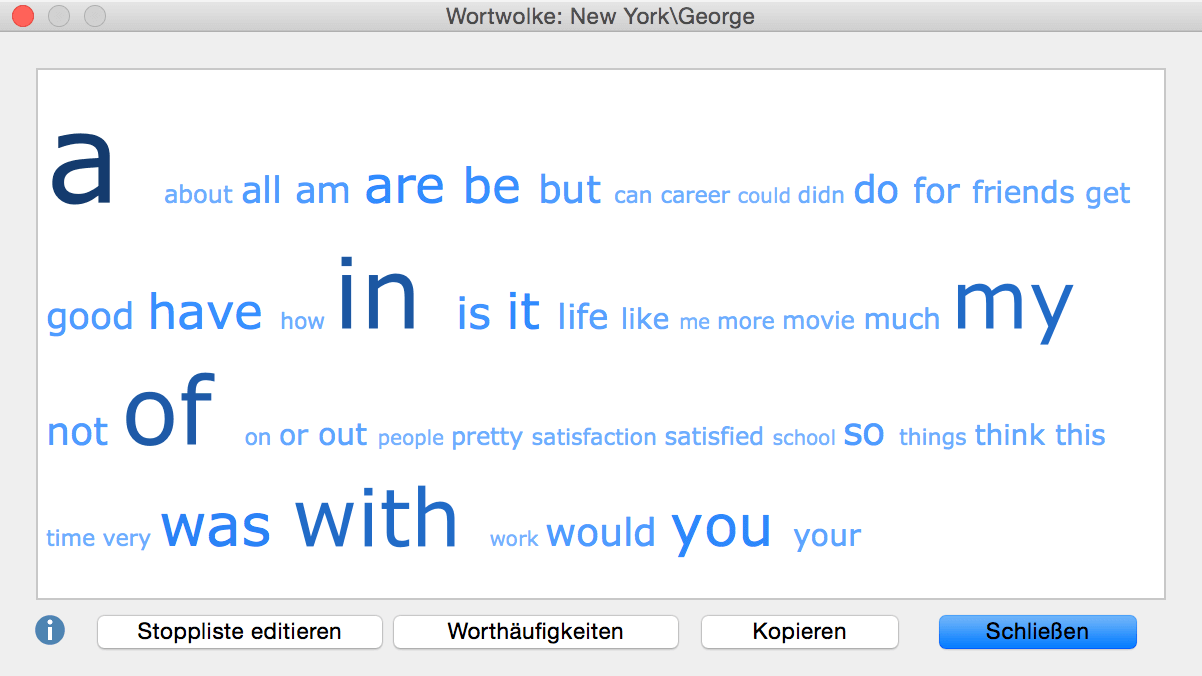Click the word "am"
This screenshot has height=676, width=1202.
(322, 192)
